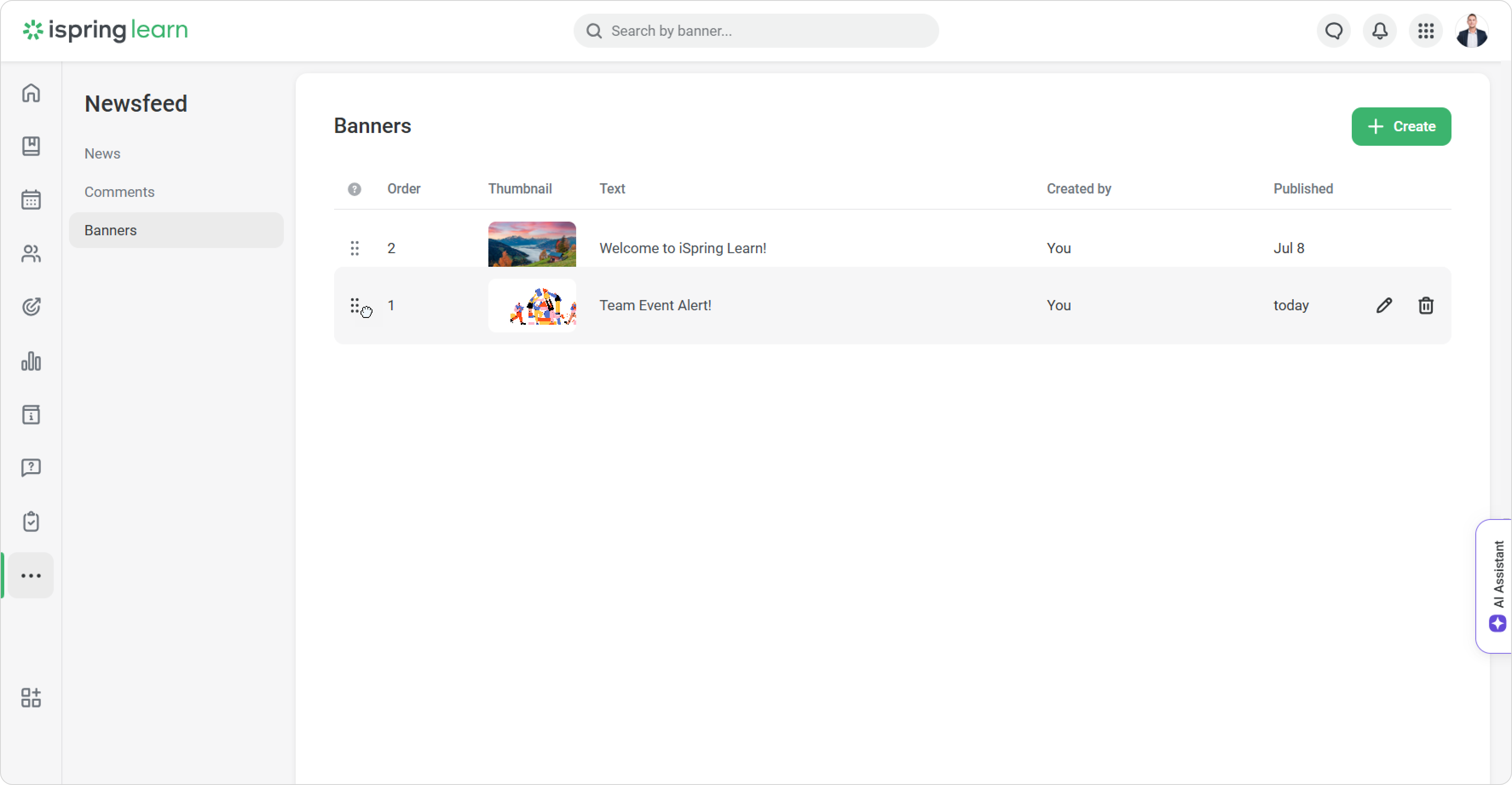Click the Order help question mark icon
This screenshot has height=785, width=1512.
pyautogui.click(x=355, y=189)
